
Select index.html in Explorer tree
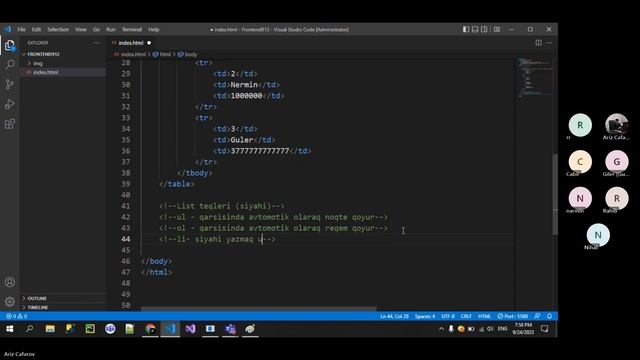coord(46,72)
